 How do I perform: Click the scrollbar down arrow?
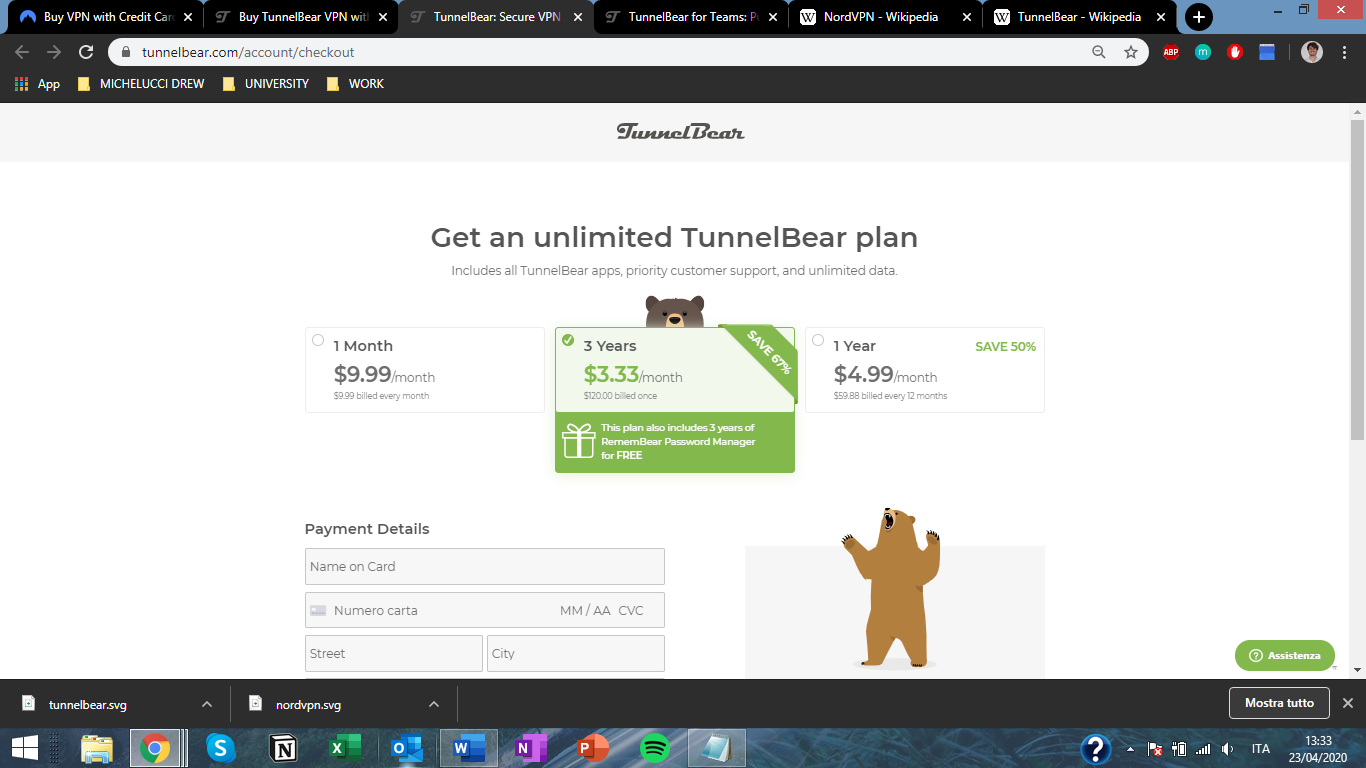tap(1357, 669)
